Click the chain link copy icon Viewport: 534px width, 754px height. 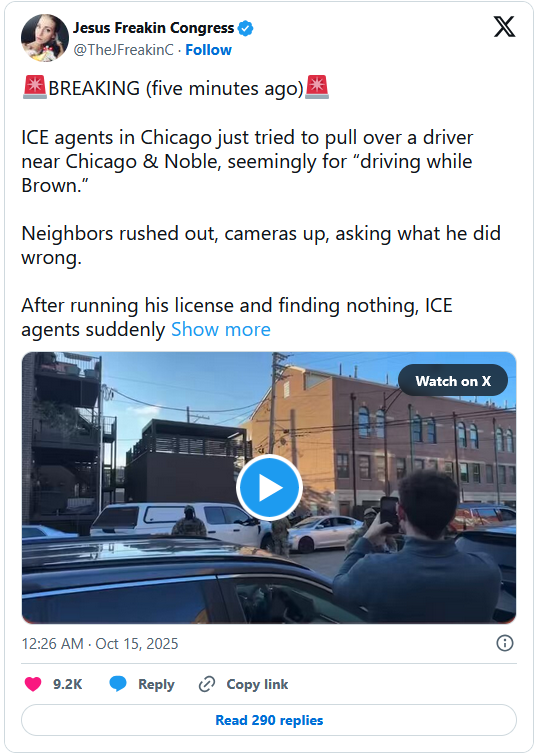[x=207, y=684]
